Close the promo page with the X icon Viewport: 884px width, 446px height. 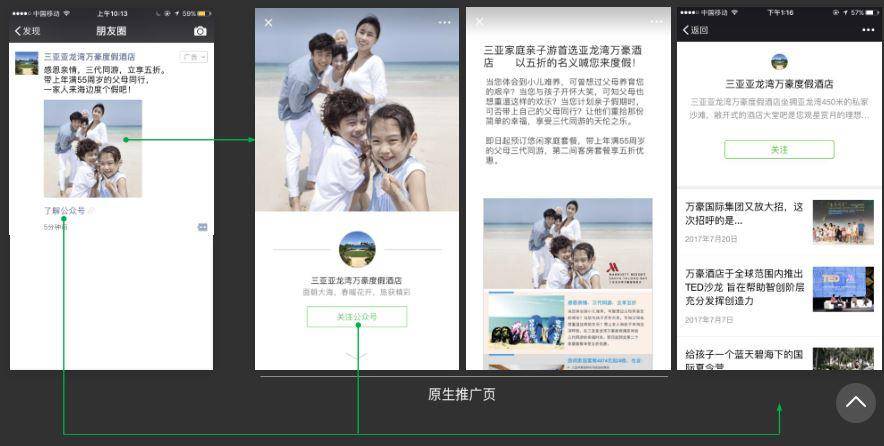point(268,23)
